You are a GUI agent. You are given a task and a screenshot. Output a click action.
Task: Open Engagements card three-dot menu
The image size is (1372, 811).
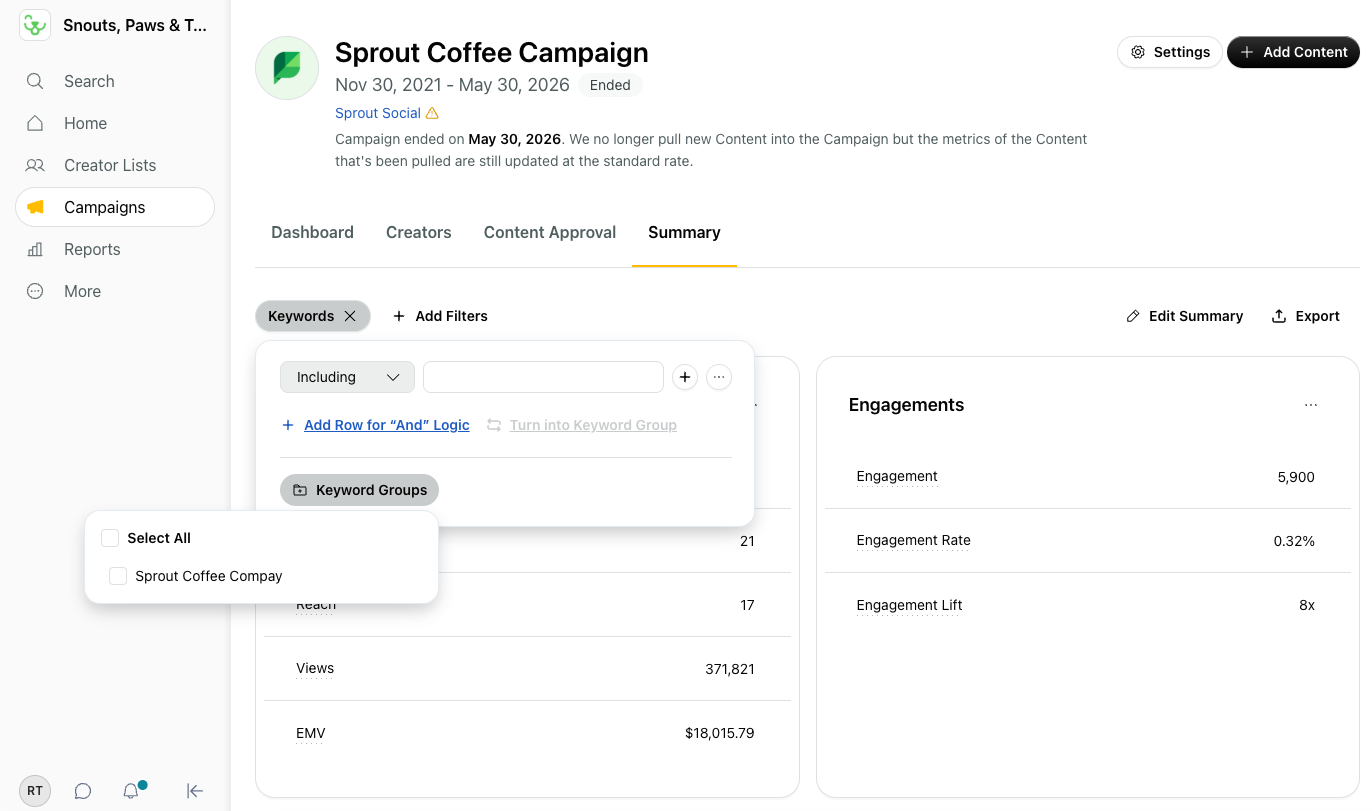(x=1311, y=405)
